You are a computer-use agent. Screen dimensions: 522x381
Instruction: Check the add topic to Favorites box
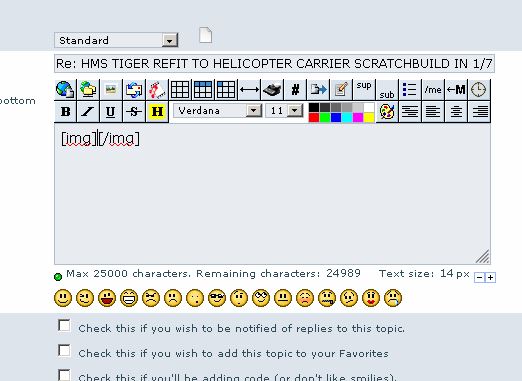[x=64, y=351]
